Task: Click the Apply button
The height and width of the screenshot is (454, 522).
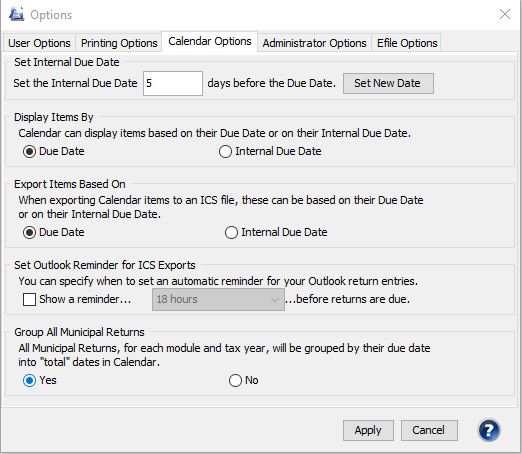Action: point(368,430)
